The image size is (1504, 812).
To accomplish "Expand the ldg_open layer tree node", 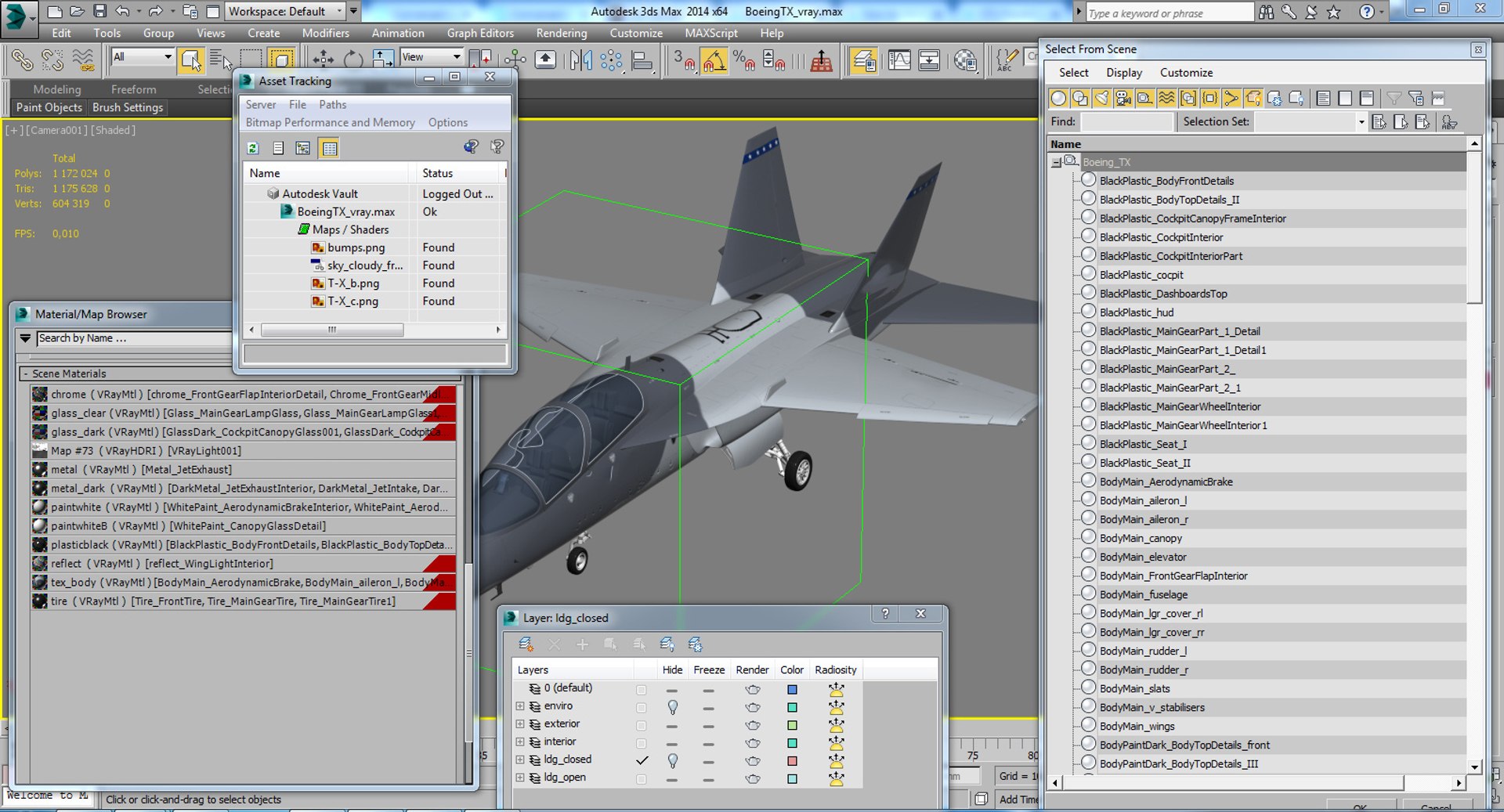I will pyautogui.click(x=520, y=778).
